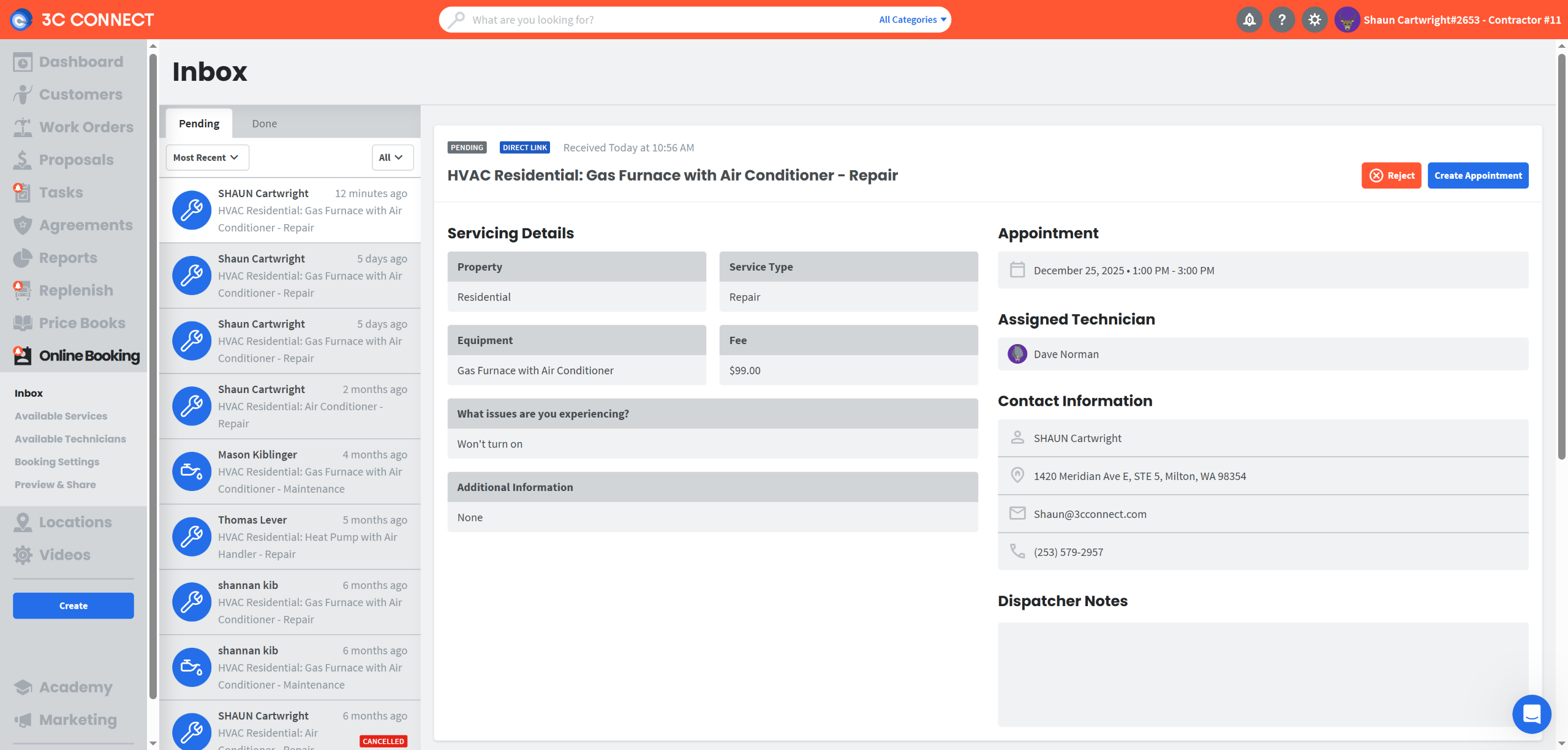Reject the pending booking request
This screenshot has width=1568, height=750.
1391,176
